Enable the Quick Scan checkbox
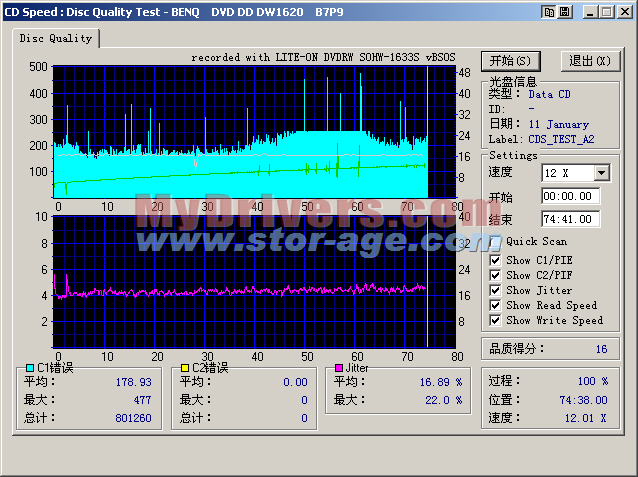The height and width of the screenshot is (477, 638). coord(495,241)
